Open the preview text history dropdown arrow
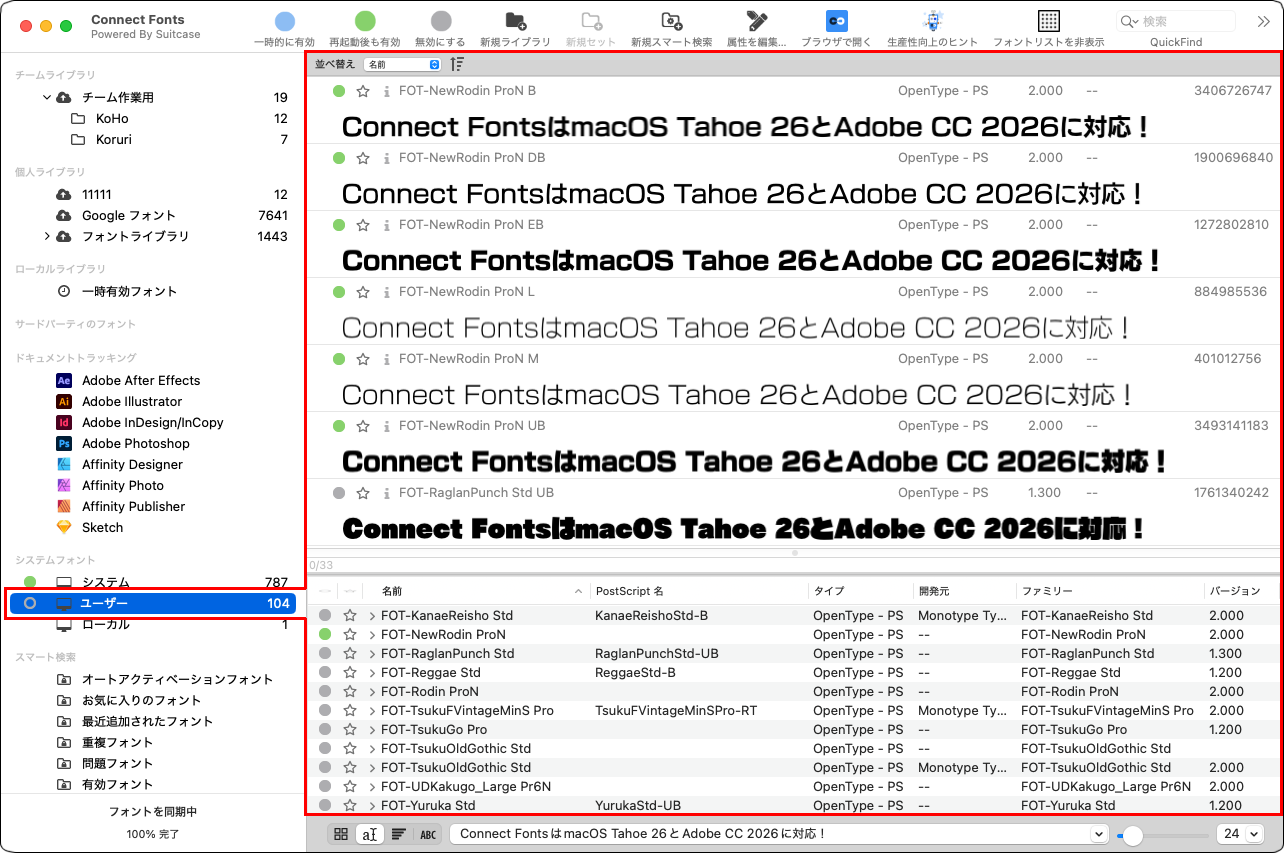 1099,834
